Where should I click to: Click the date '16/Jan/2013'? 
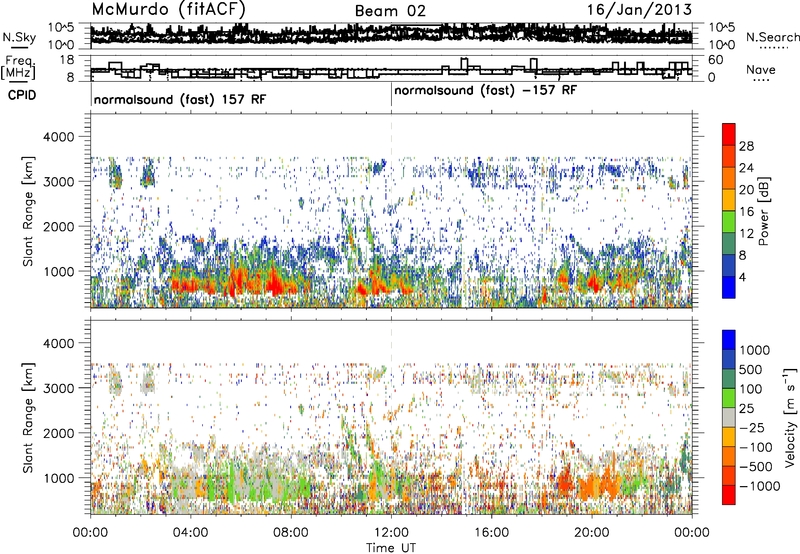tap(639, 10)
